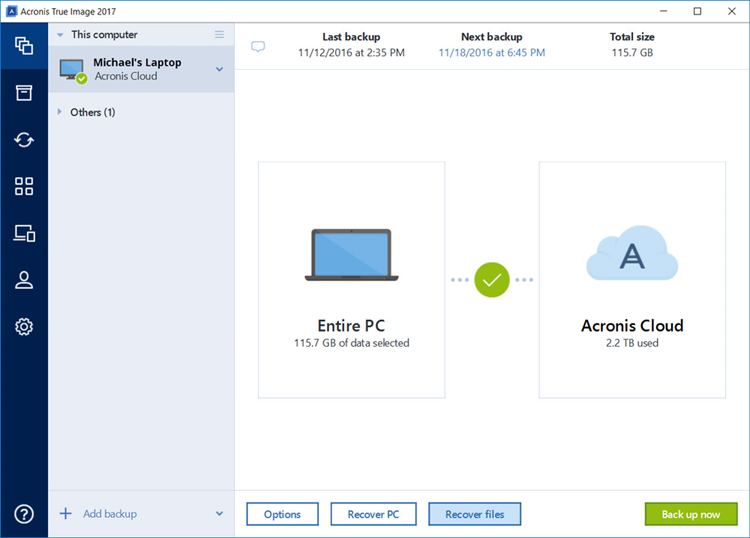Open Michael's Laptop backup dropdown arrow
Viewport: 750px width, 538px height.
pyautogui.click(x=219, y=69)
